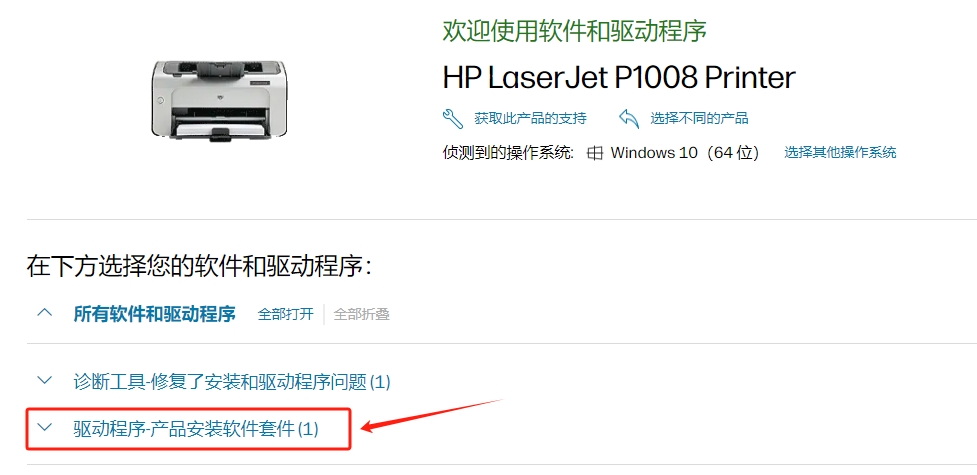Click the curved back-arrow icon
The width and height of the screenshot is (977, 475).
(629, 118)
